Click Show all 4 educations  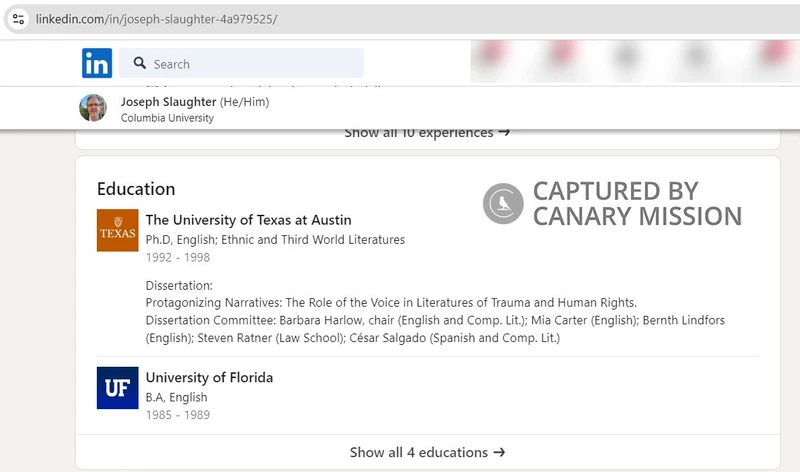click(x=428, y=452)
